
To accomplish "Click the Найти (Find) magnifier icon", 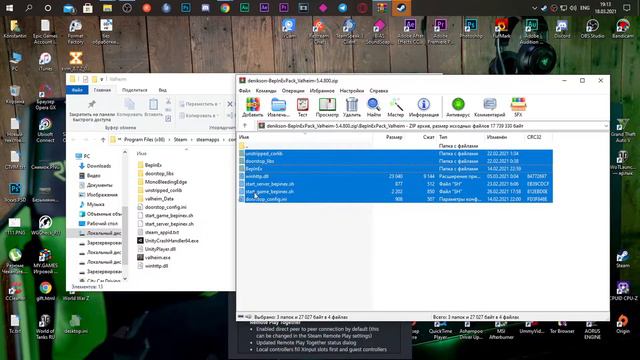I will [373, 107].
